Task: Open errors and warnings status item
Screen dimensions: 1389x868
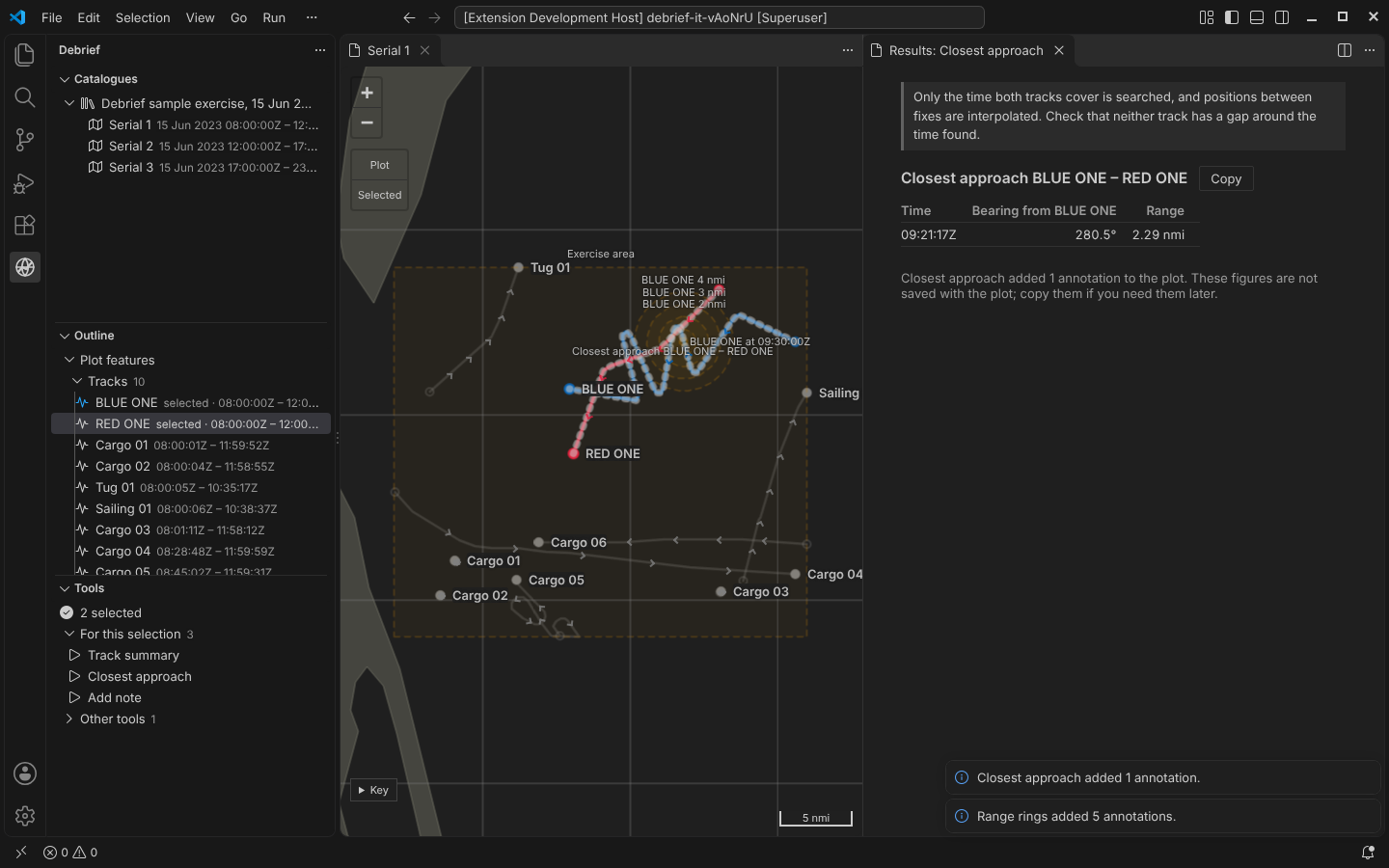Action: pyautogui.click(x=70, y=853)
